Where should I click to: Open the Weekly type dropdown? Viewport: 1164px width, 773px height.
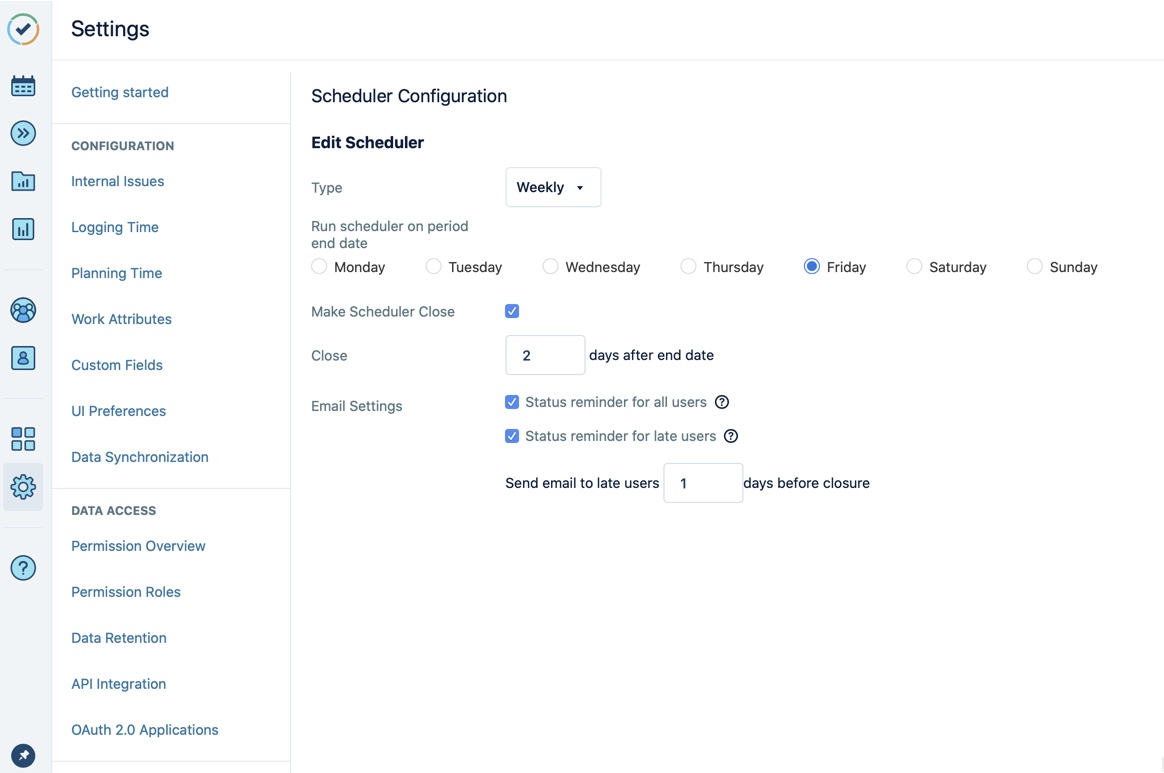(x=553, y=187)
